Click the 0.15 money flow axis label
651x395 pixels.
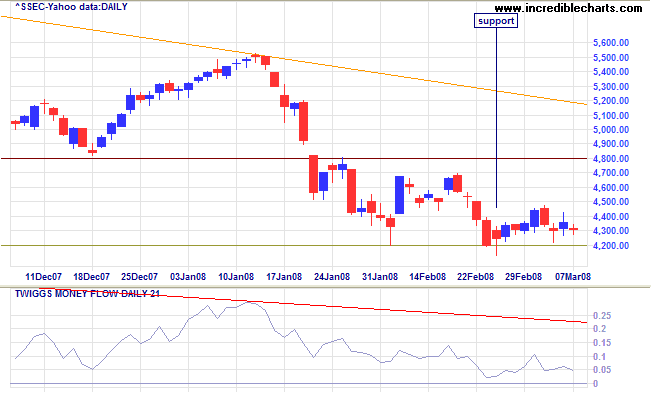[602, 343]
